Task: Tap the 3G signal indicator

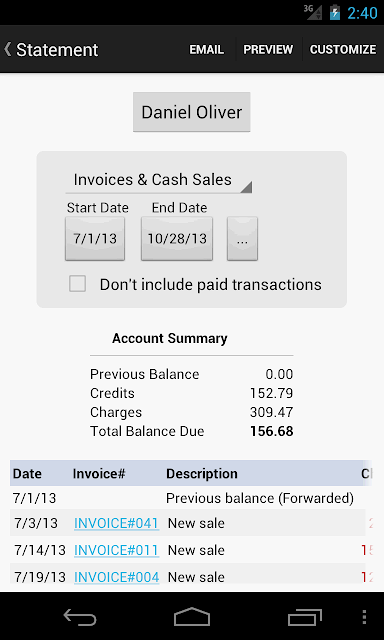Action: coord(313,12)
